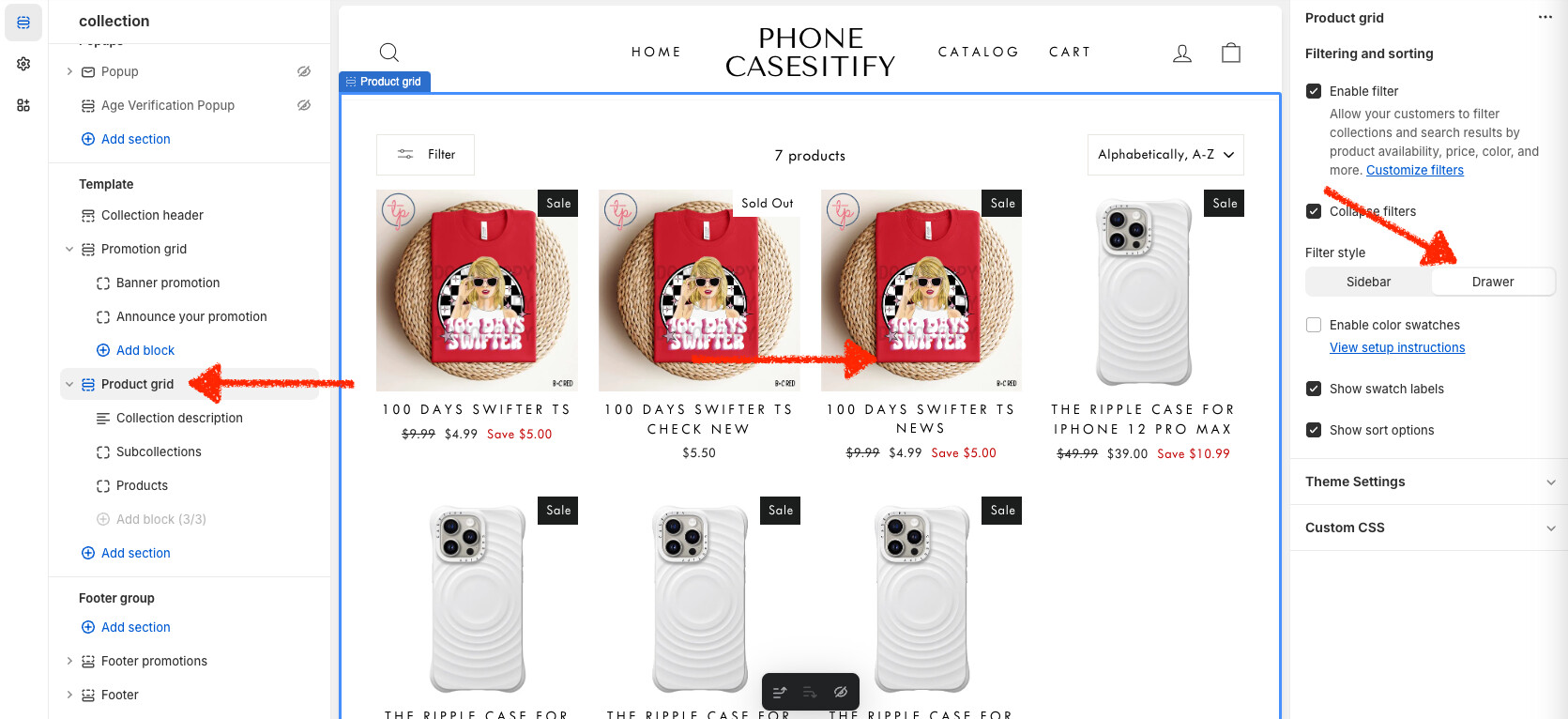Viewport: 1568px width, 719px height.
Task: Open the shopping bag cart icon
Action: 1231,53
